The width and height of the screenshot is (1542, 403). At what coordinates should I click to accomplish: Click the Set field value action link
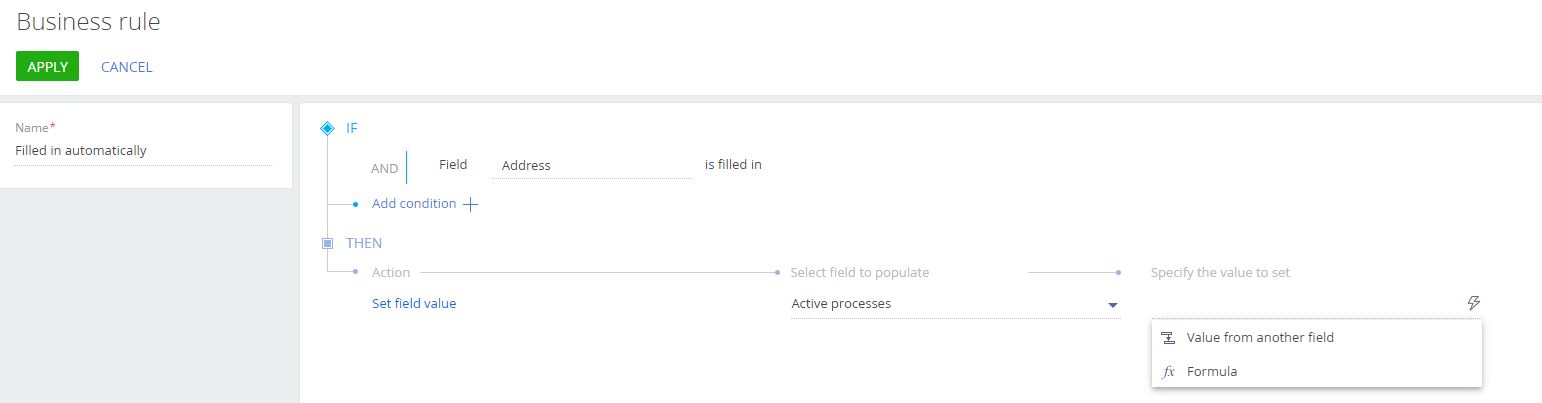(x=414, y=303)
